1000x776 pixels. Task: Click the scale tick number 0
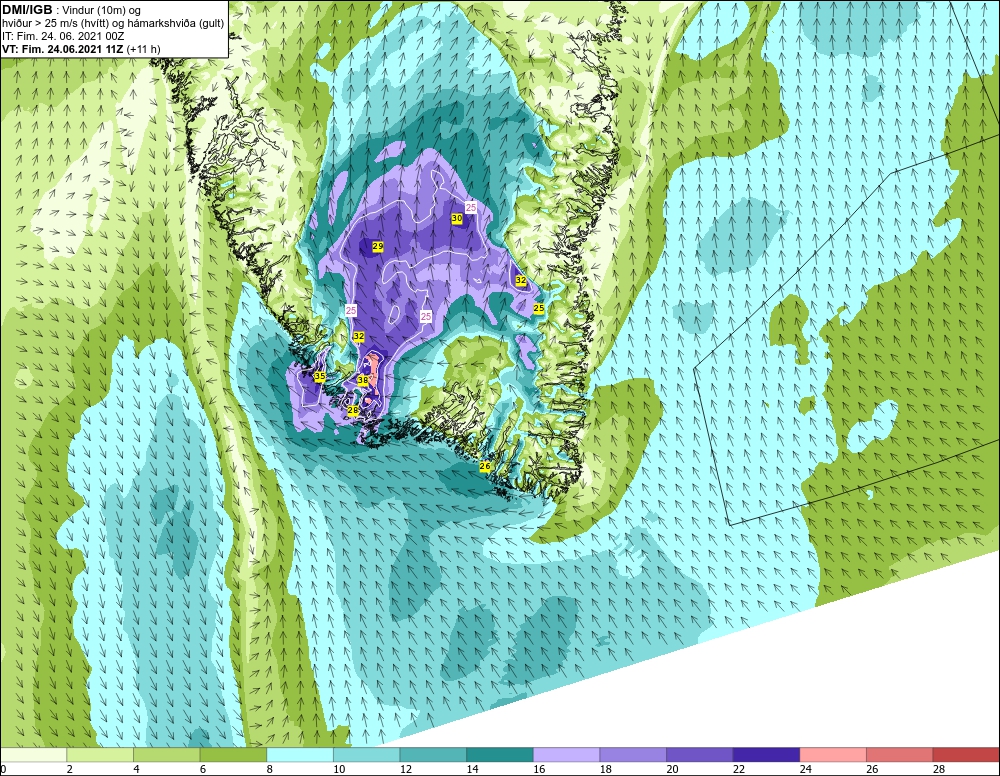click(3, 770)
